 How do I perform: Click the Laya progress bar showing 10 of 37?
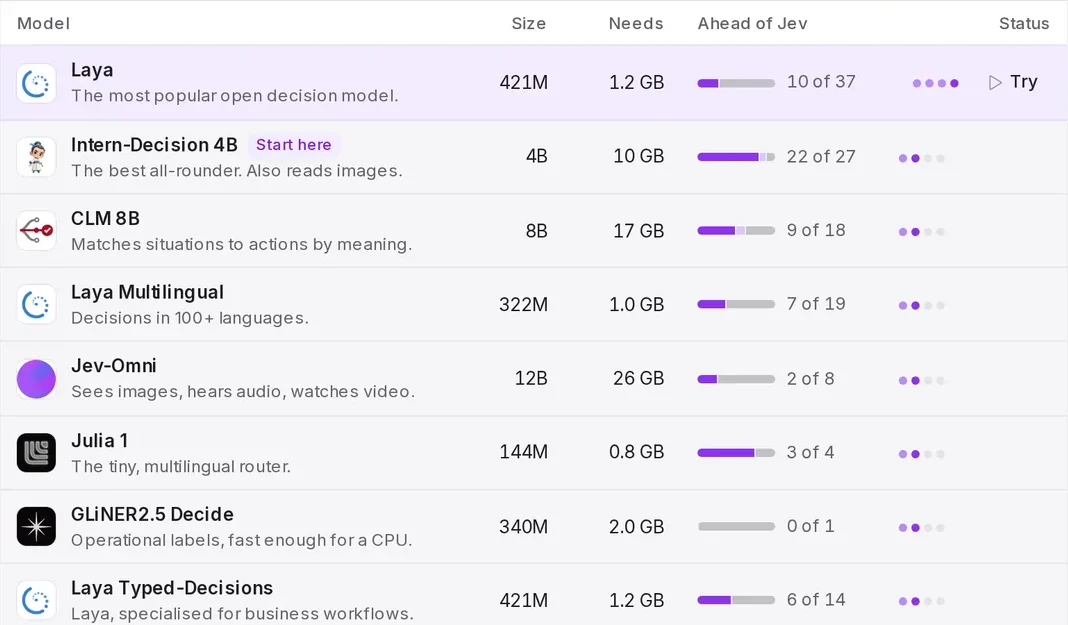click(x=736, y=83)
